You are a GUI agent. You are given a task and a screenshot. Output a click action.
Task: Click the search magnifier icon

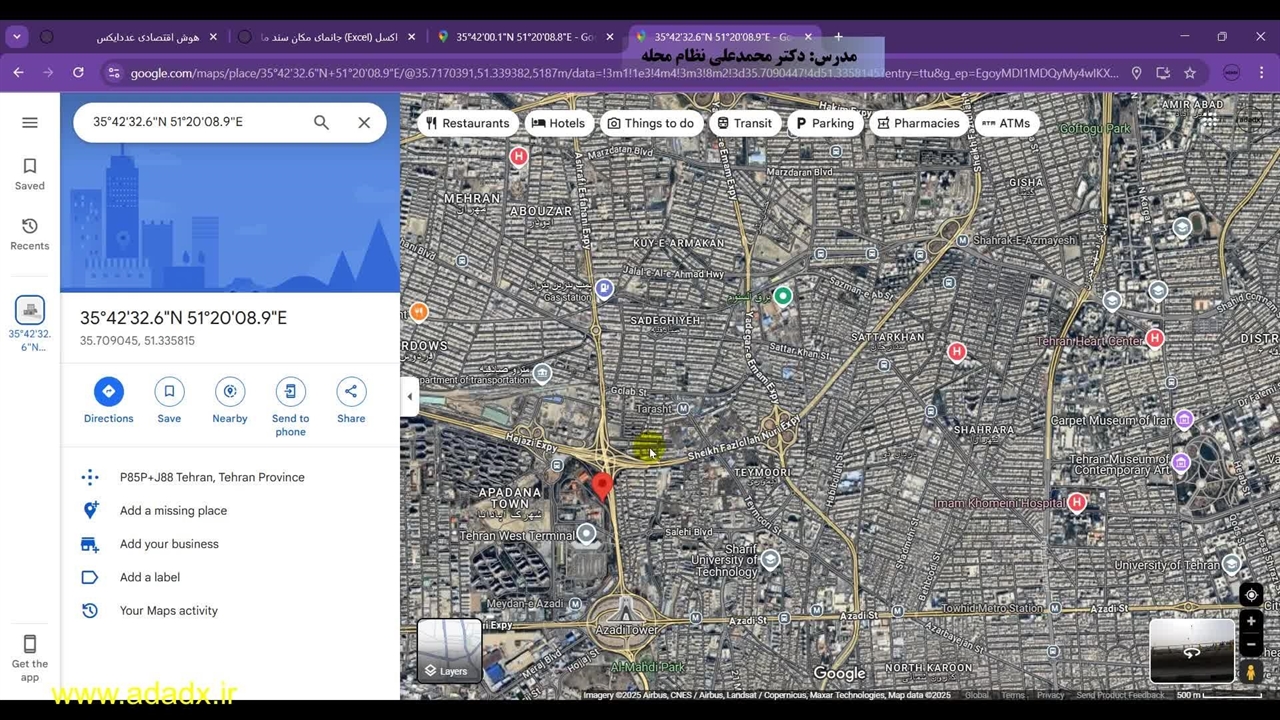(x=321, y=122)
